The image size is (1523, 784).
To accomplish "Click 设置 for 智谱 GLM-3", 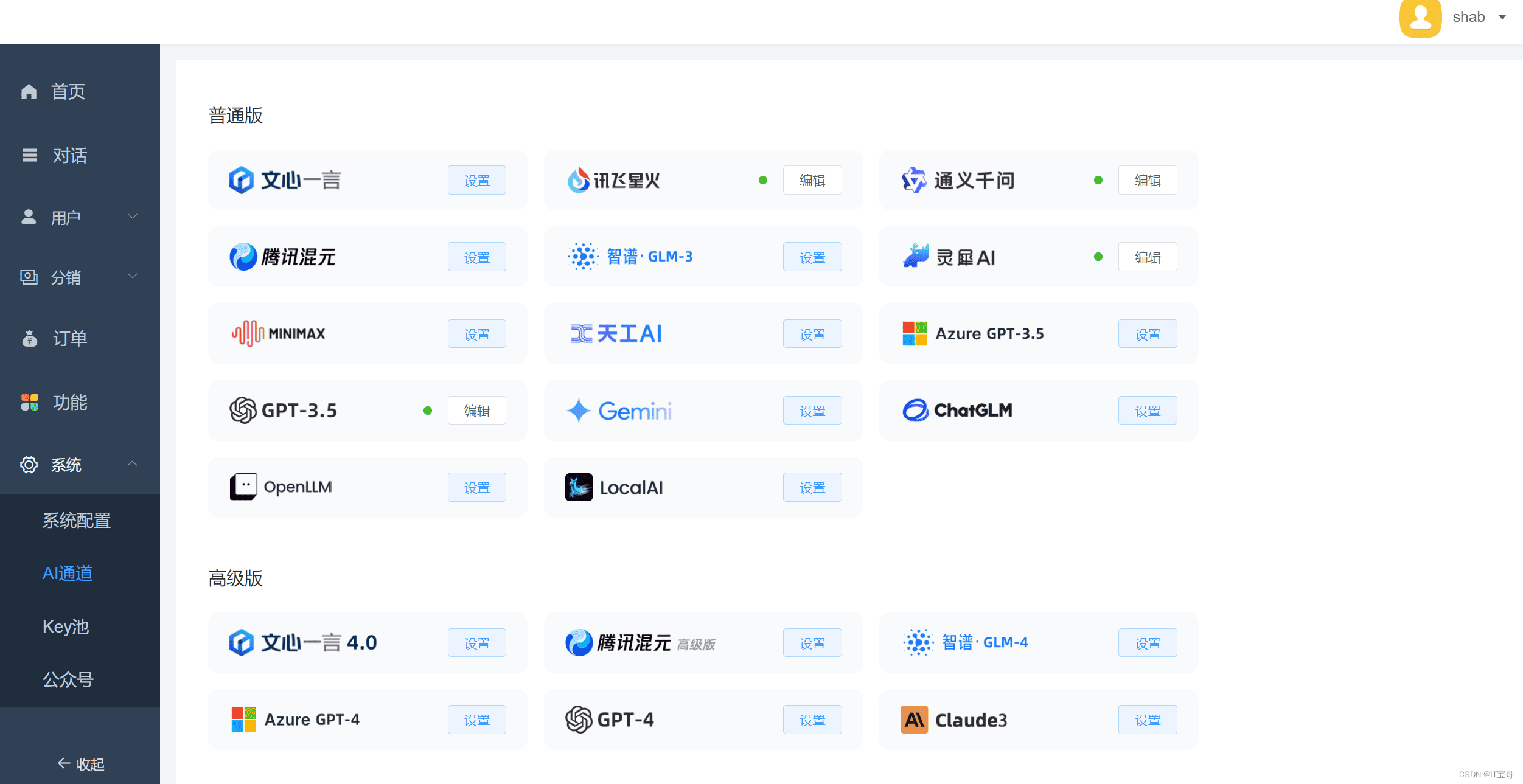I will (812, 257).
